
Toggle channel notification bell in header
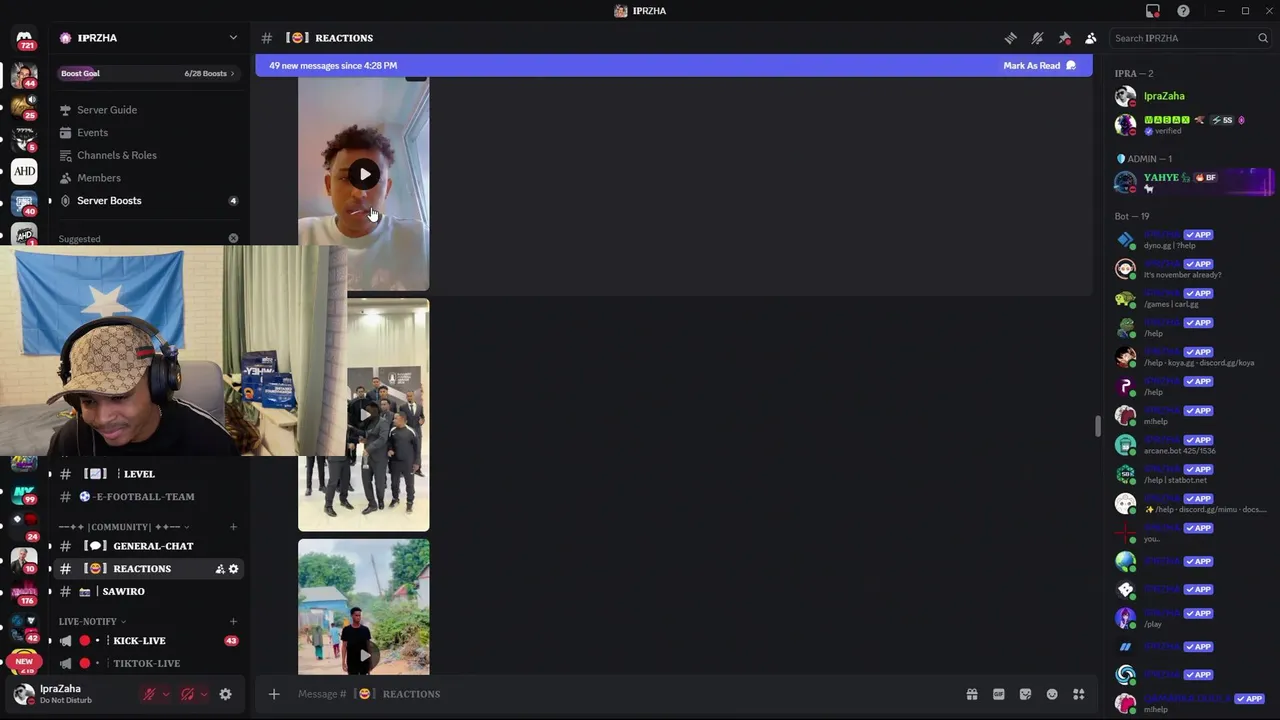1037,38
